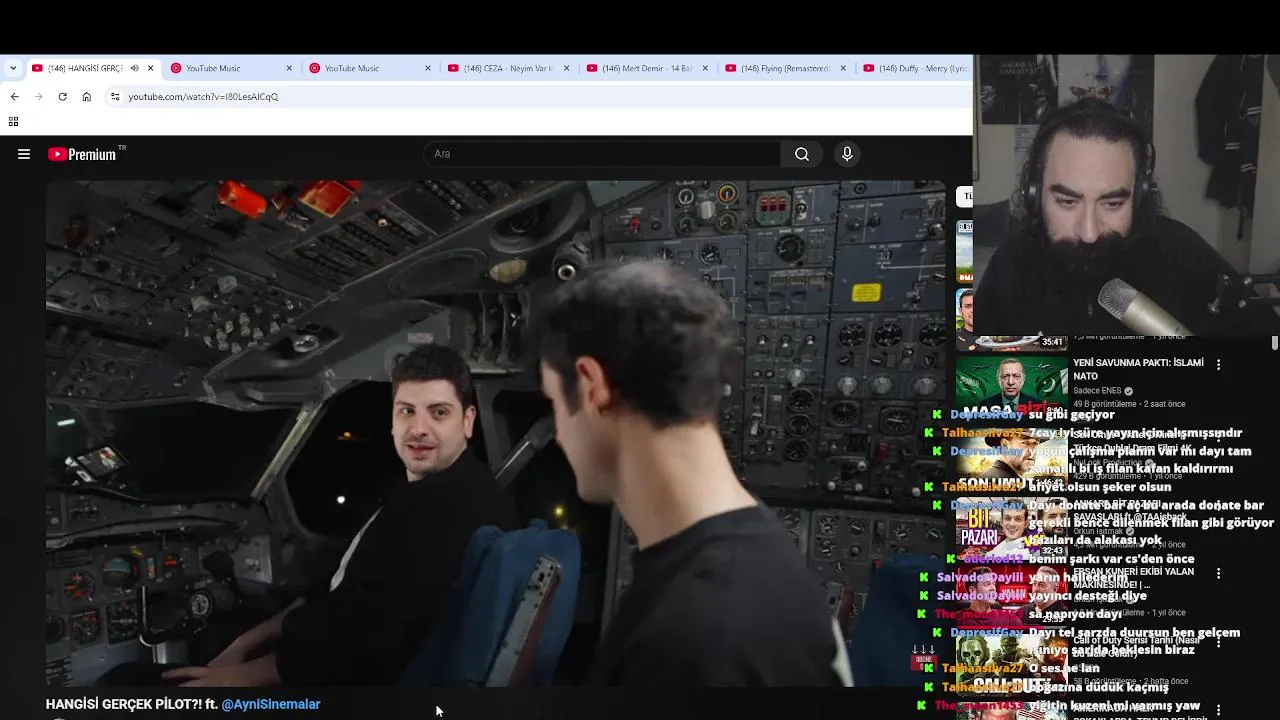Screen dimensions: 1280x720
Task: Focus the youtube.com address bar
Action: point(540,97)
